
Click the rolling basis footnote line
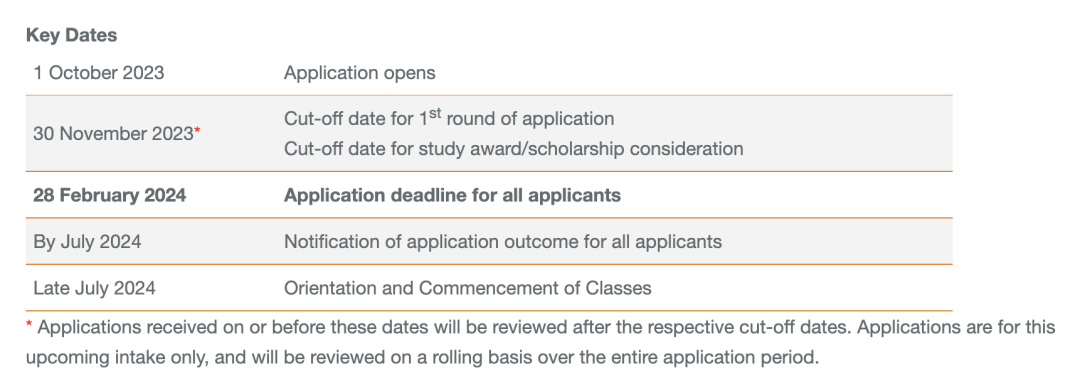422,358
